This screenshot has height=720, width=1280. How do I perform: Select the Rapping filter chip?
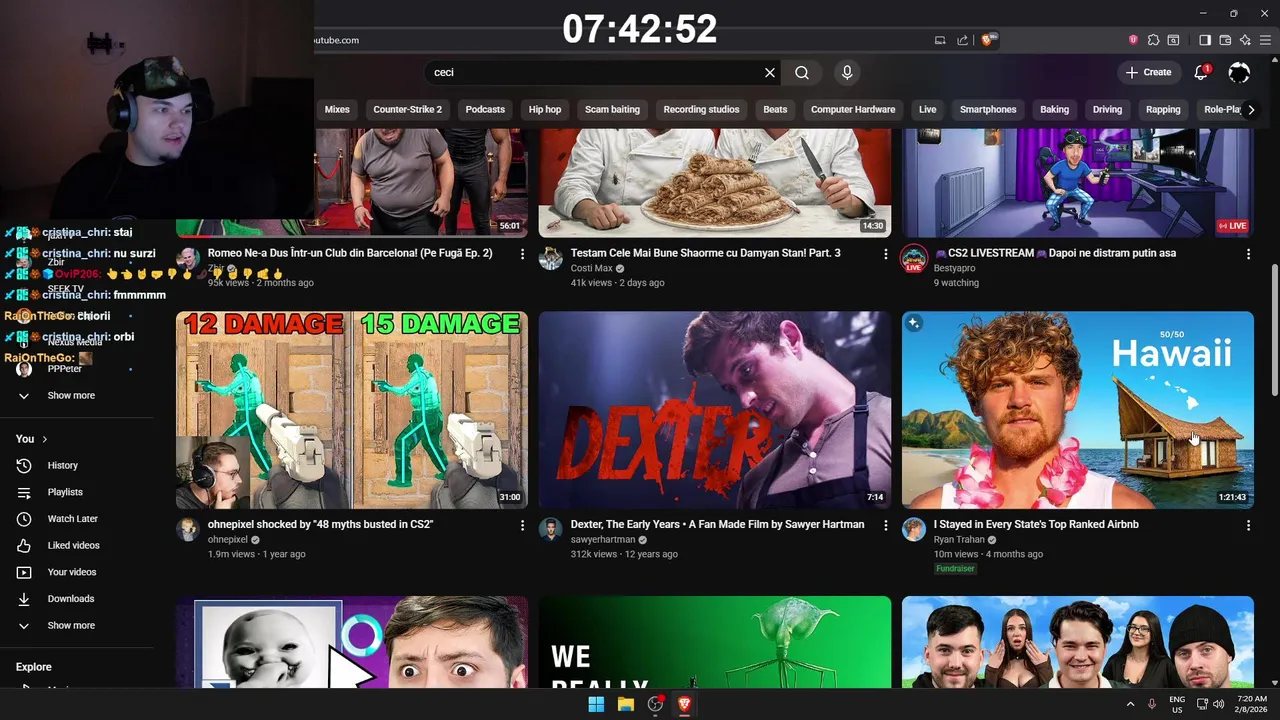click(1163, 109)
